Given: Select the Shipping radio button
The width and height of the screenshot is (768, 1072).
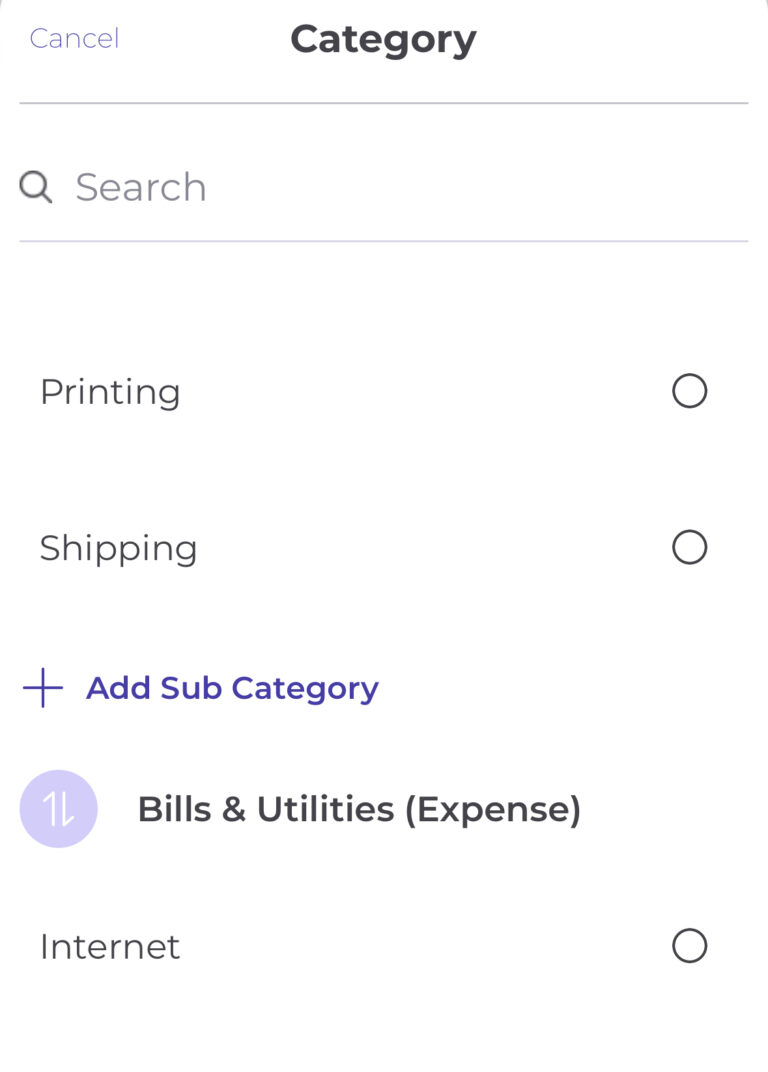Looking at the screenshot, I should click(x=689, y=548).
